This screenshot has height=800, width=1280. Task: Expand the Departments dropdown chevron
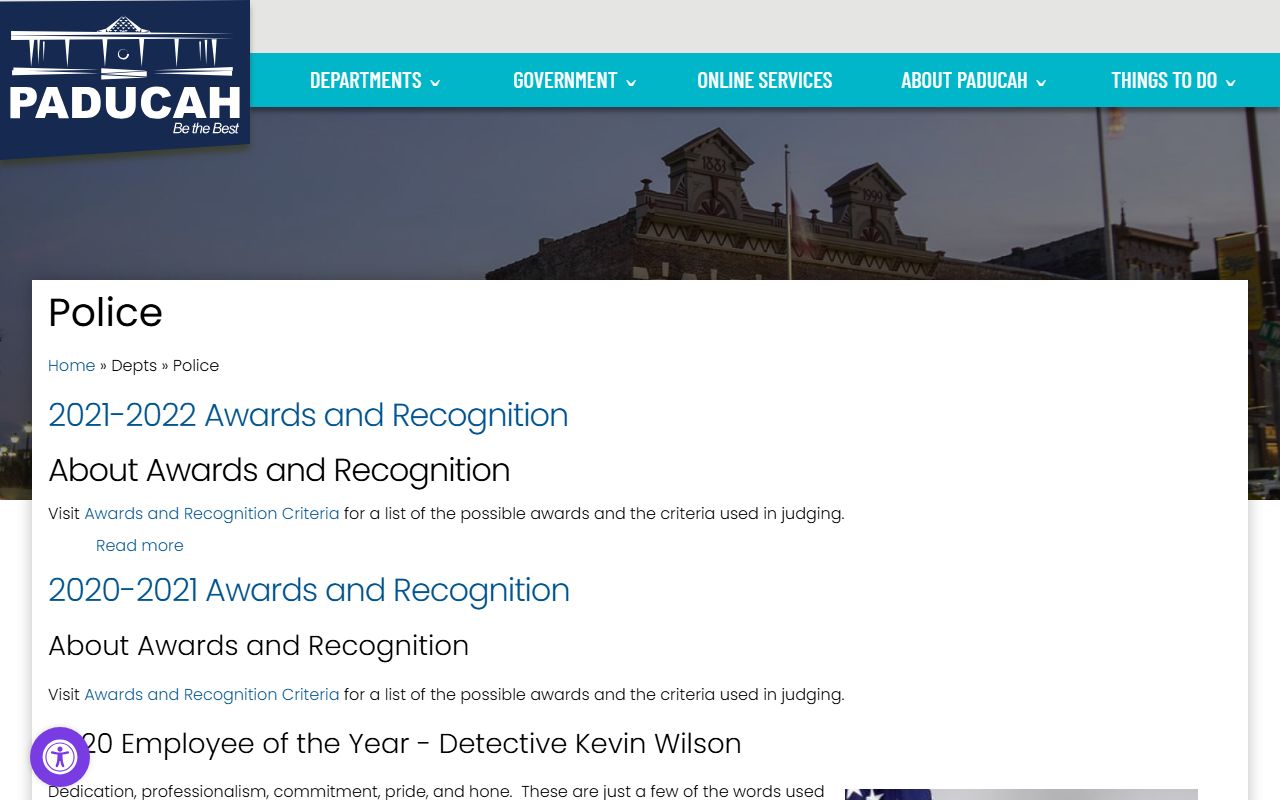435,83
